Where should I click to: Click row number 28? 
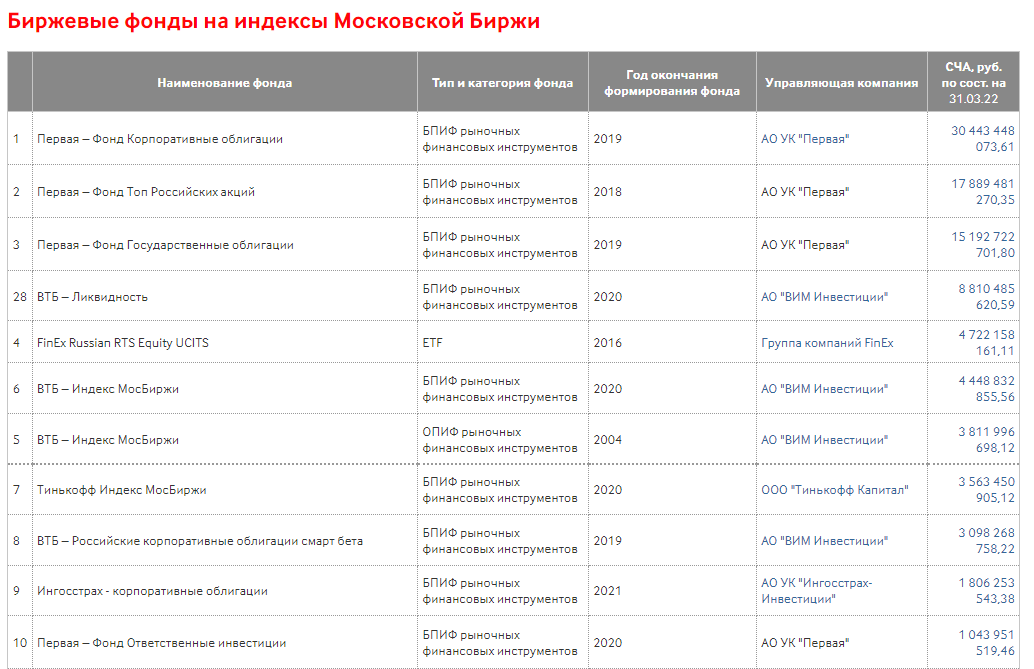[x=20, y=297]
